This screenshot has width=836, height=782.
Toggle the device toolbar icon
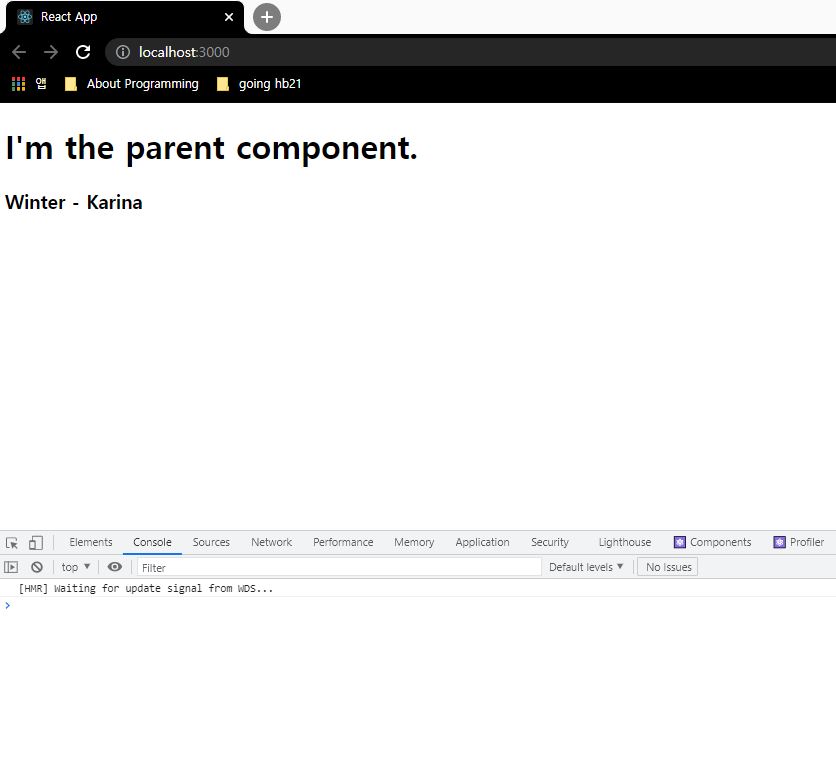(x=36, y=543)
